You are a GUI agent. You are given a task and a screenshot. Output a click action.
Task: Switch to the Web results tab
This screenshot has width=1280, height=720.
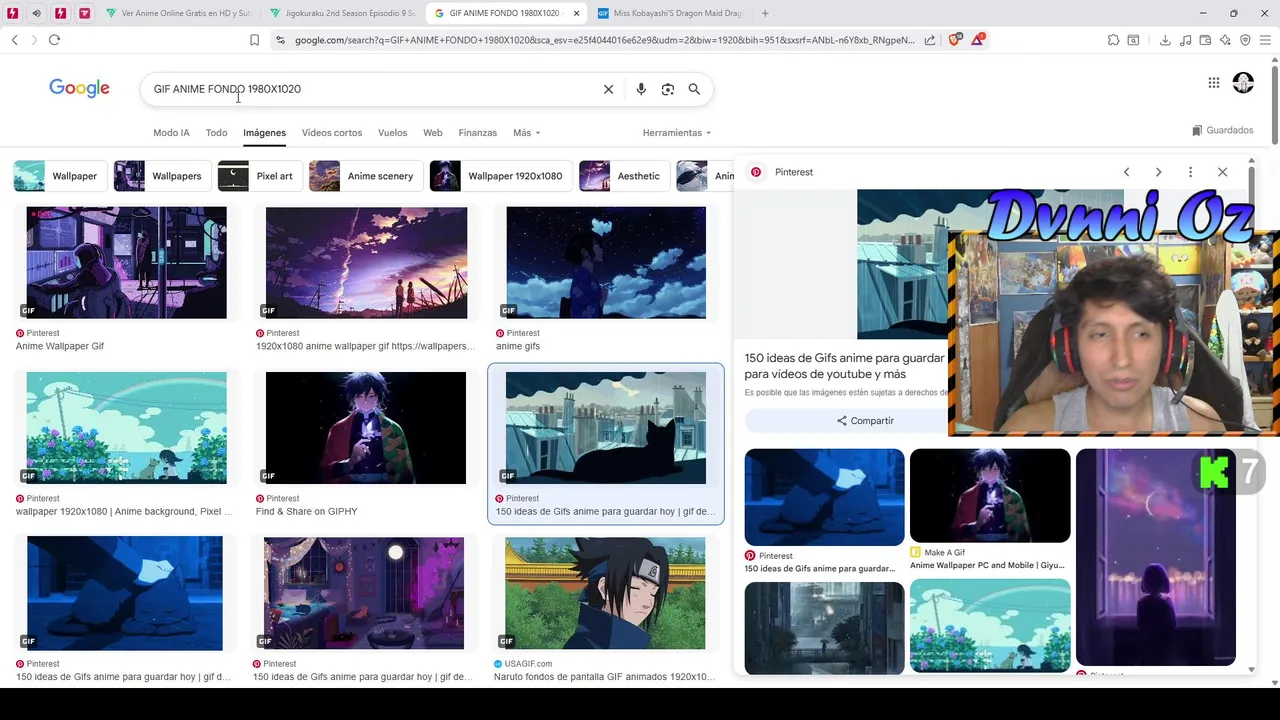click(x=432, y=132)
